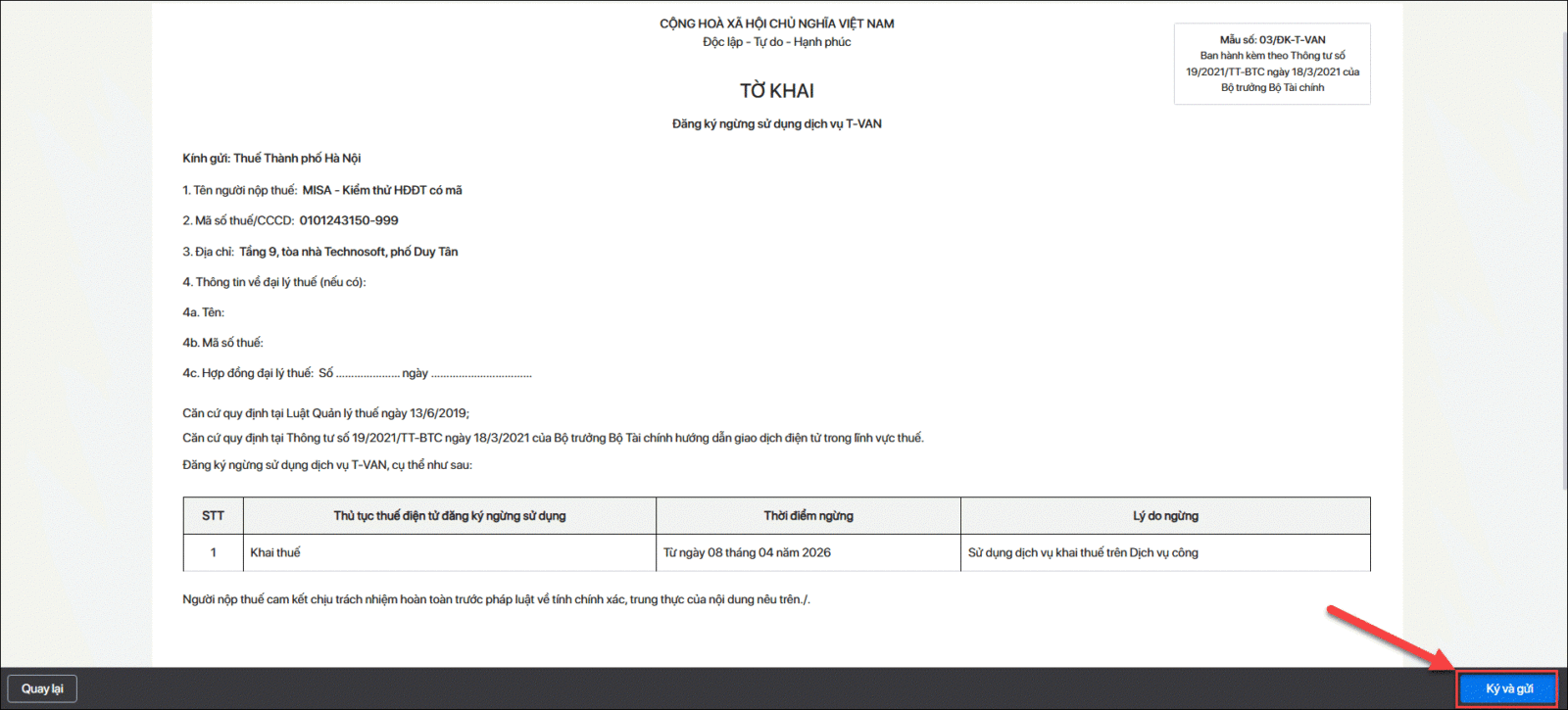Click the "4b. Mã số thuế:" line
Viewport: 1568px width, 710px height.
point(222,343)
